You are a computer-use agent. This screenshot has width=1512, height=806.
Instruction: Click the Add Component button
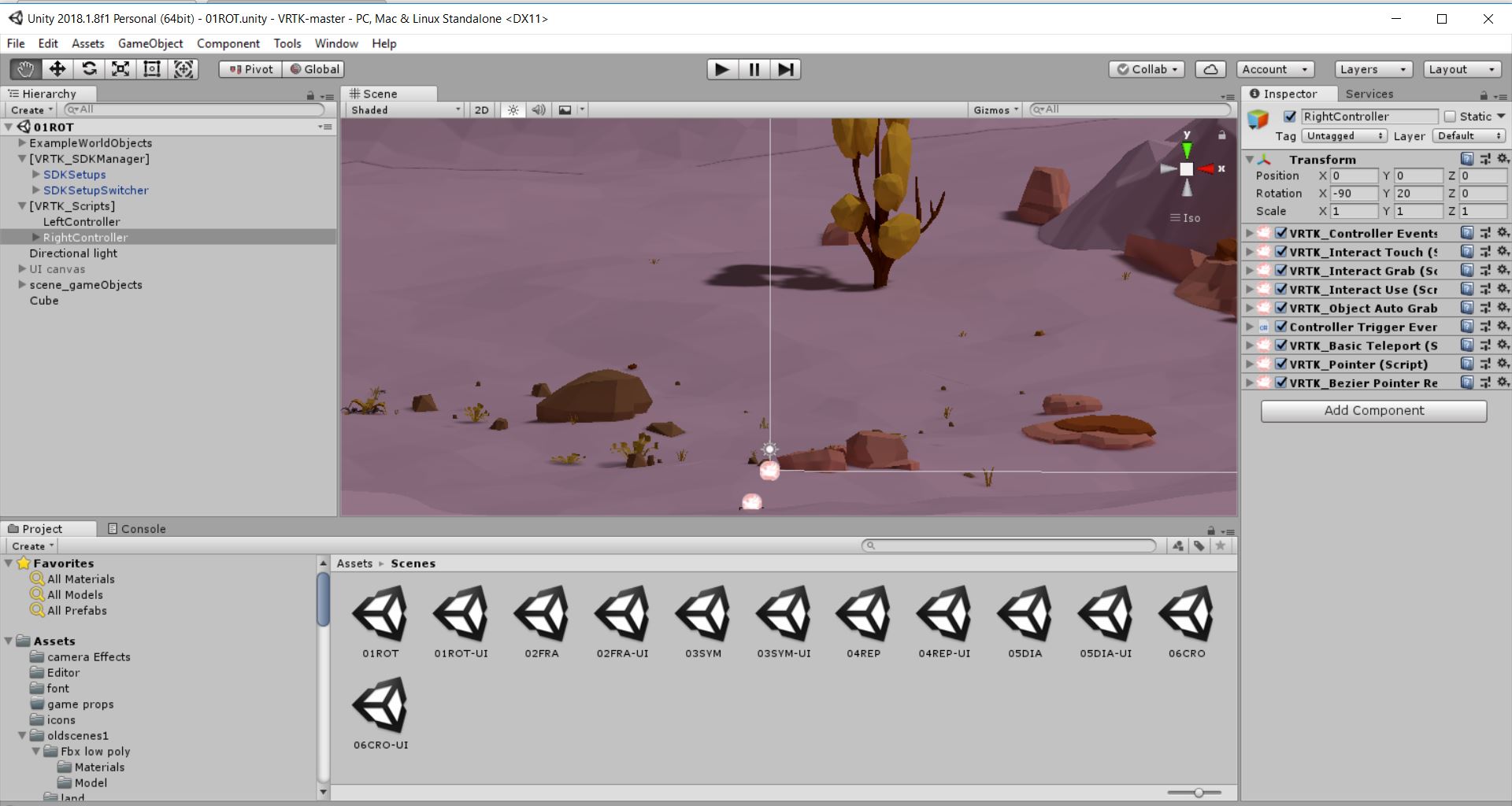coord(1374,411)
